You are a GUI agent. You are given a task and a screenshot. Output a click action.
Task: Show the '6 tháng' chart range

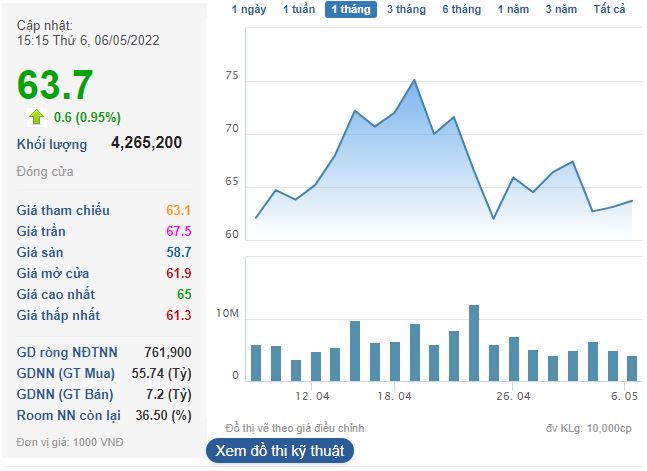pos(461,9)
